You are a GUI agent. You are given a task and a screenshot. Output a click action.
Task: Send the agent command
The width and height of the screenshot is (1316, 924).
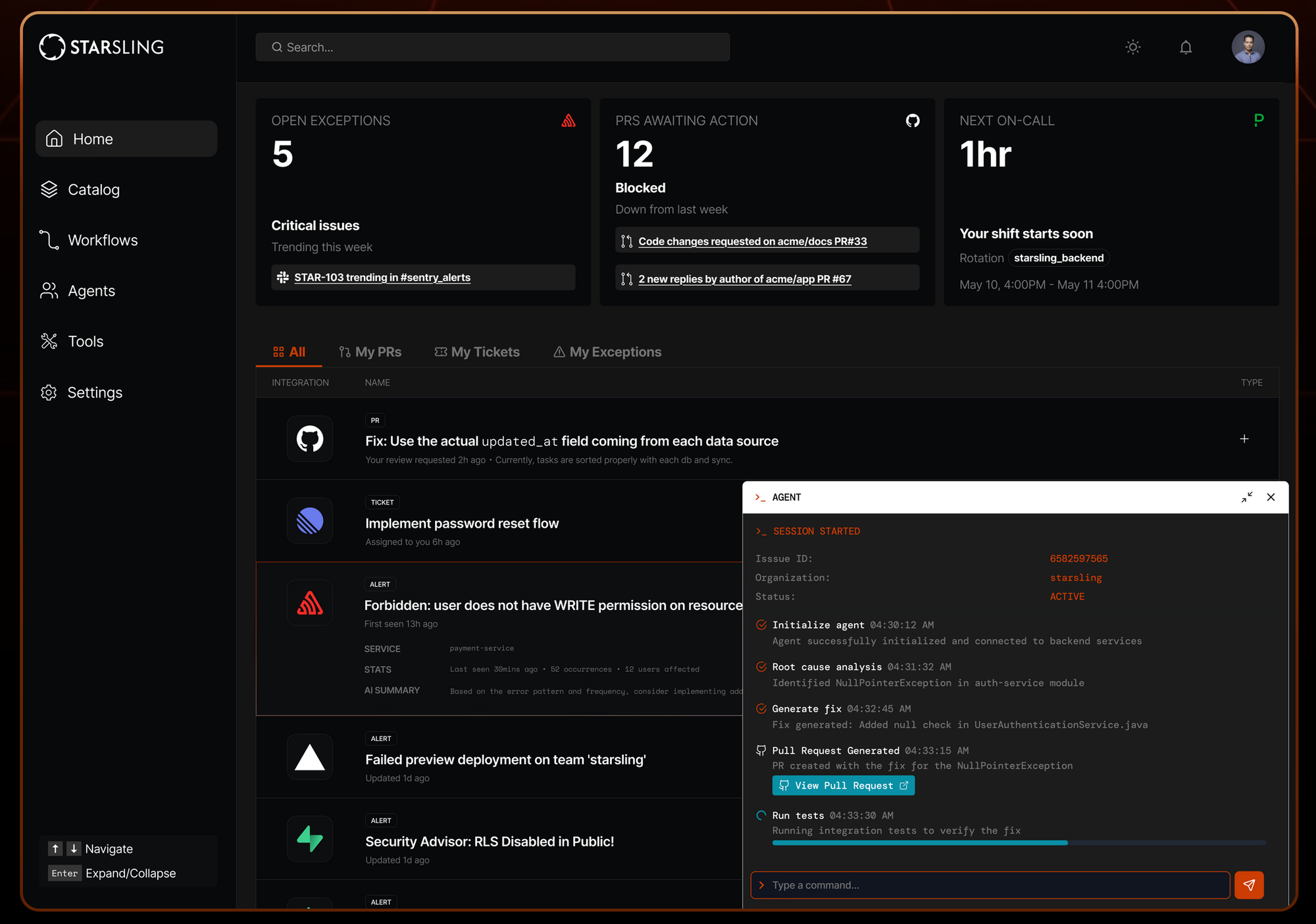pyautogui.click(x=1249, y=885)
